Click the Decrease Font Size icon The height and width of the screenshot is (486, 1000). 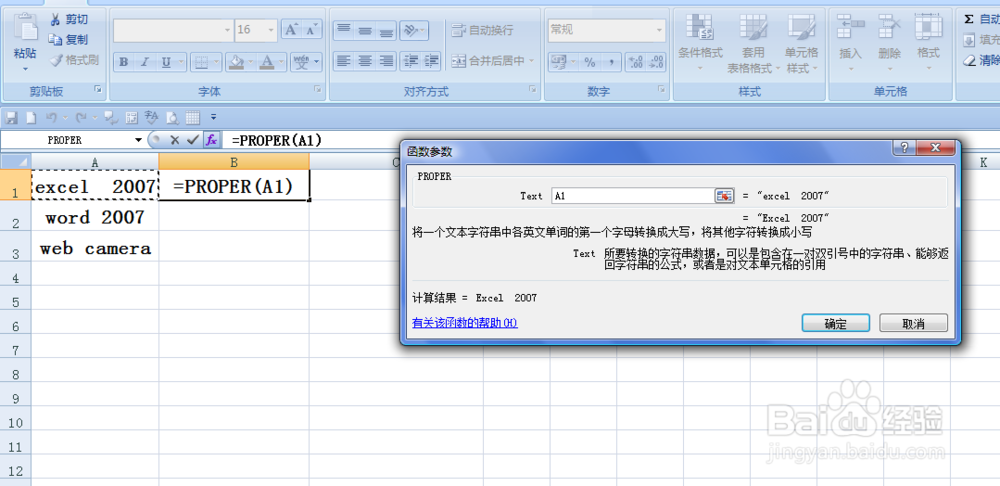click(x=311, y=29)
